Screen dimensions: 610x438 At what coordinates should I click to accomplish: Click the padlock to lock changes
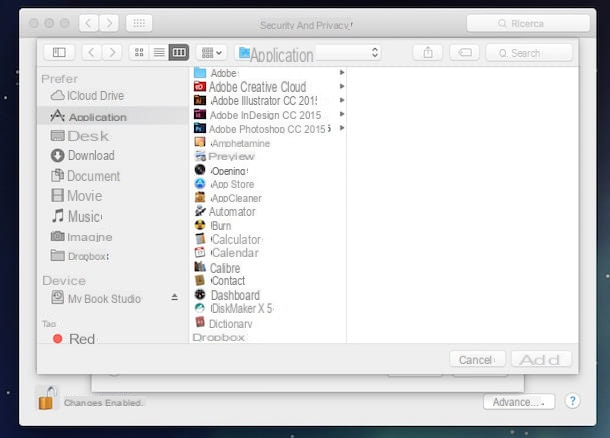pos(47,398)
